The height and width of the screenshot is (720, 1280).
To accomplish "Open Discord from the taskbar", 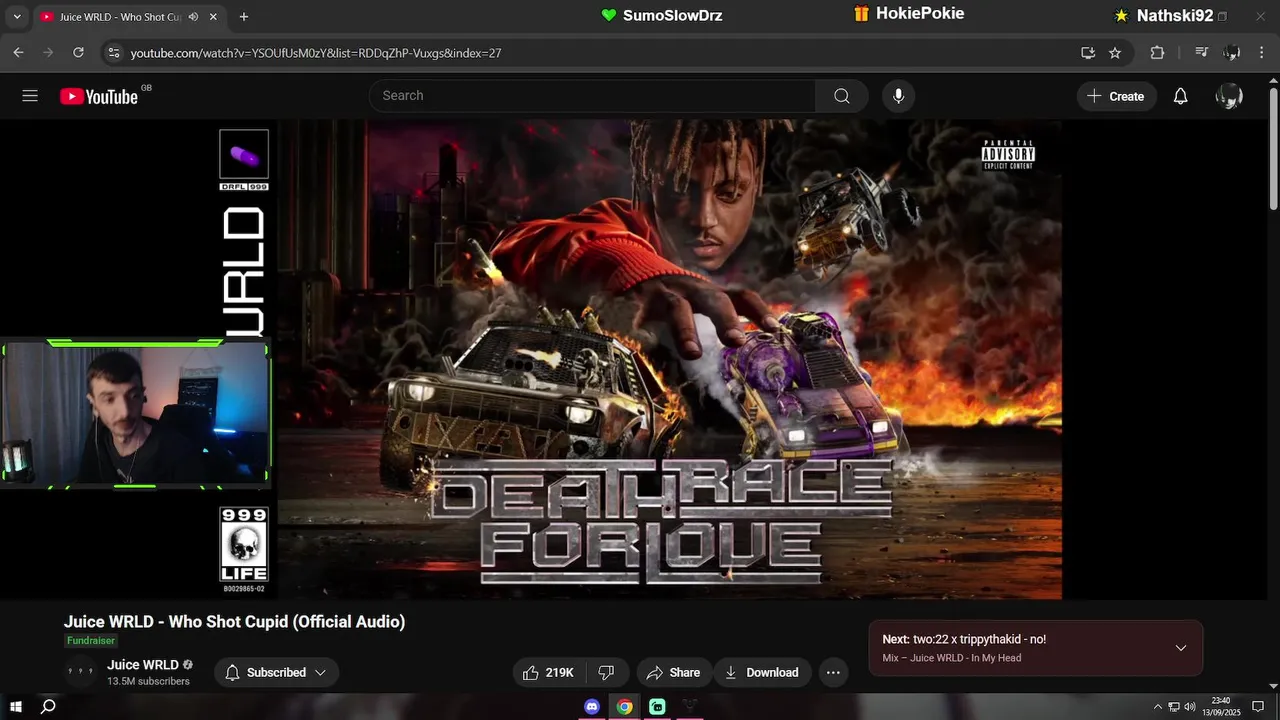I will coord(592,707).
